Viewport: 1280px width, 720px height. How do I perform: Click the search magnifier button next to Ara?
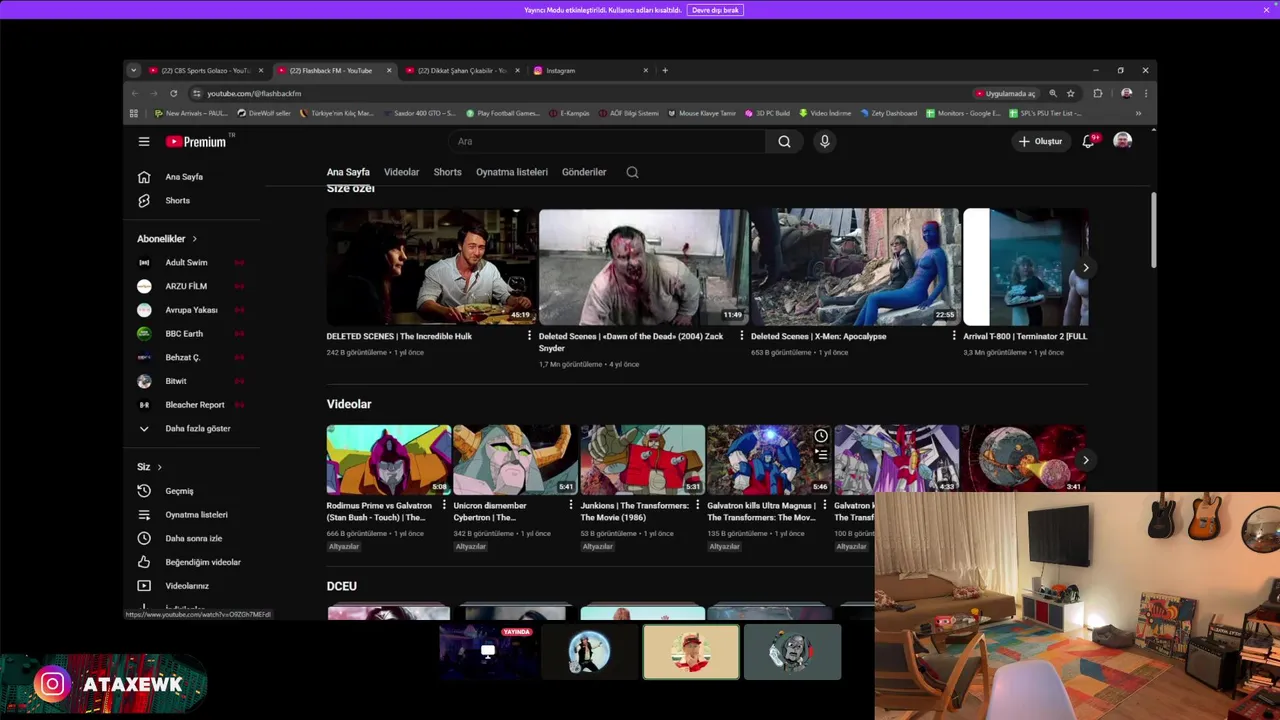[784, 141]
